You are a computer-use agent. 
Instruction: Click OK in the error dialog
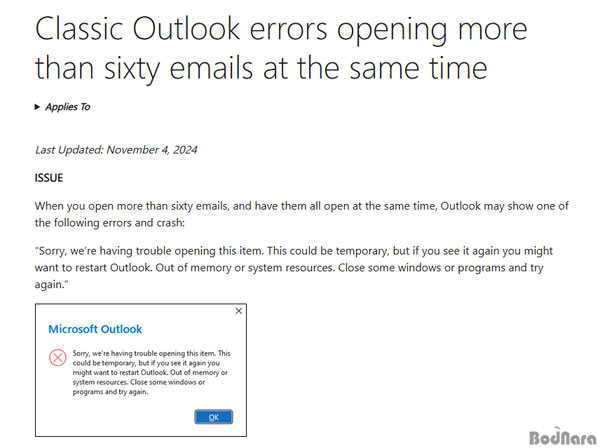pyautogui.click(x=214, y=417)
